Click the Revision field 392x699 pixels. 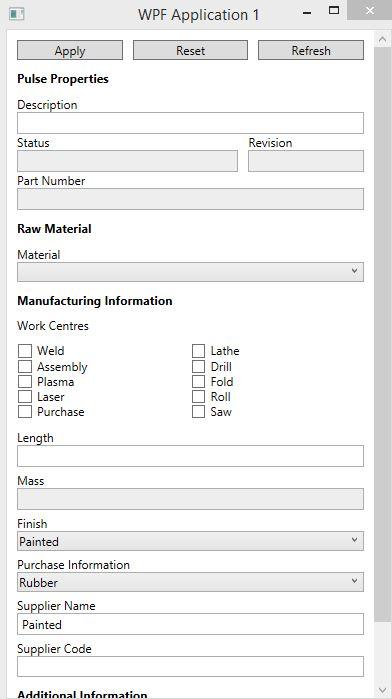coord(306,161)
